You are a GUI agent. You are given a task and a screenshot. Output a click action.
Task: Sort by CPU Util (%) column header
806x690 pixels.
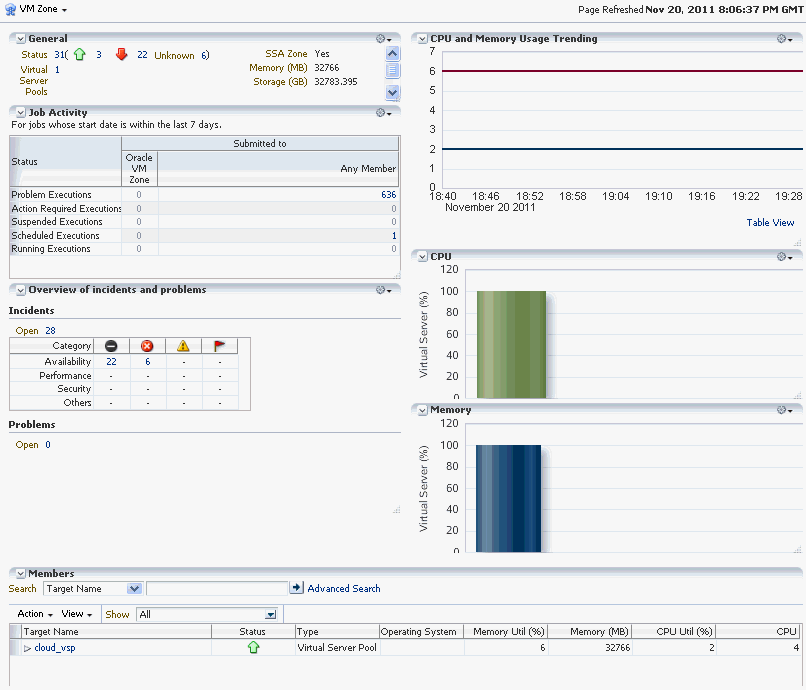(x=674, y=631)
